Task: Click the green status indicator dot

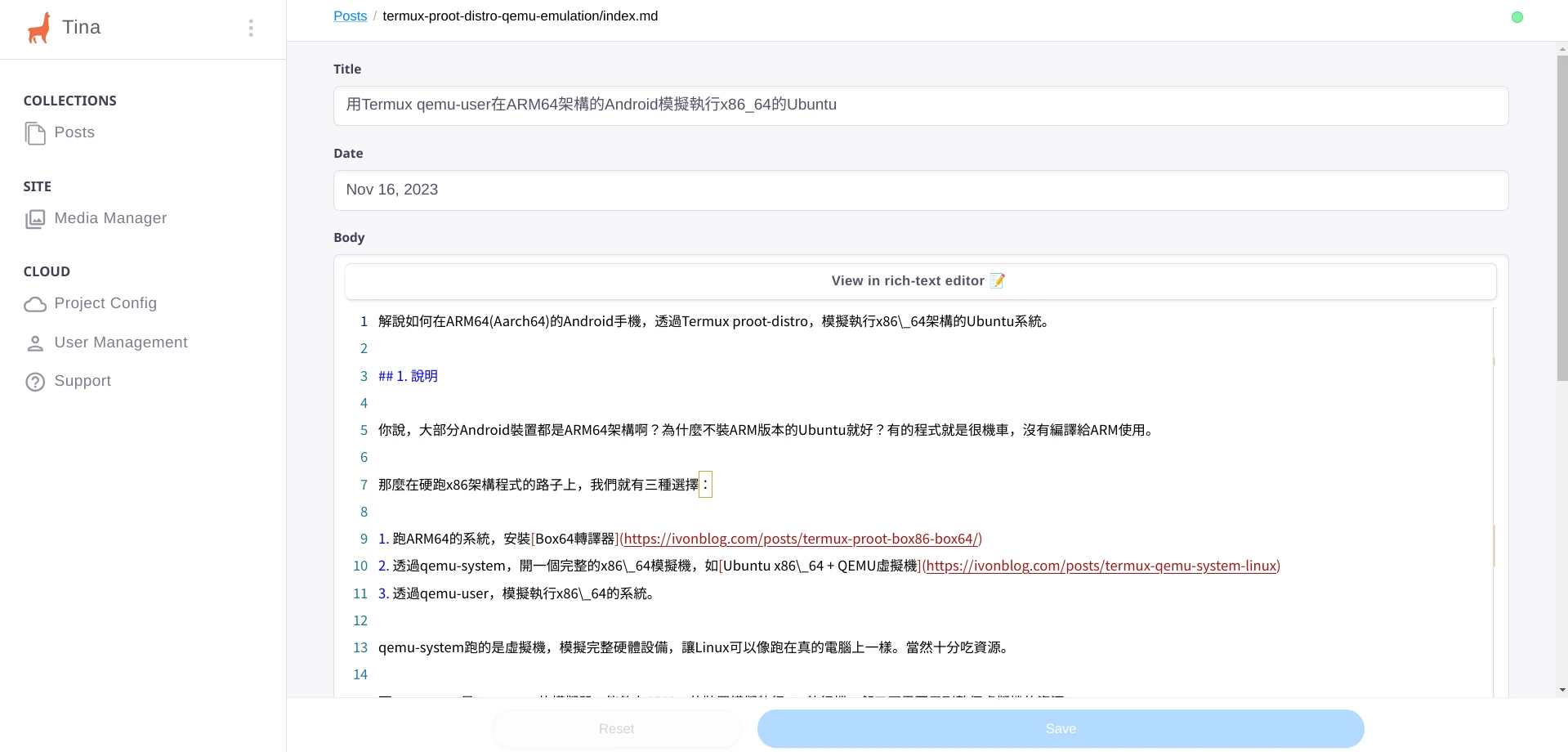Action: coord(1517,17)
